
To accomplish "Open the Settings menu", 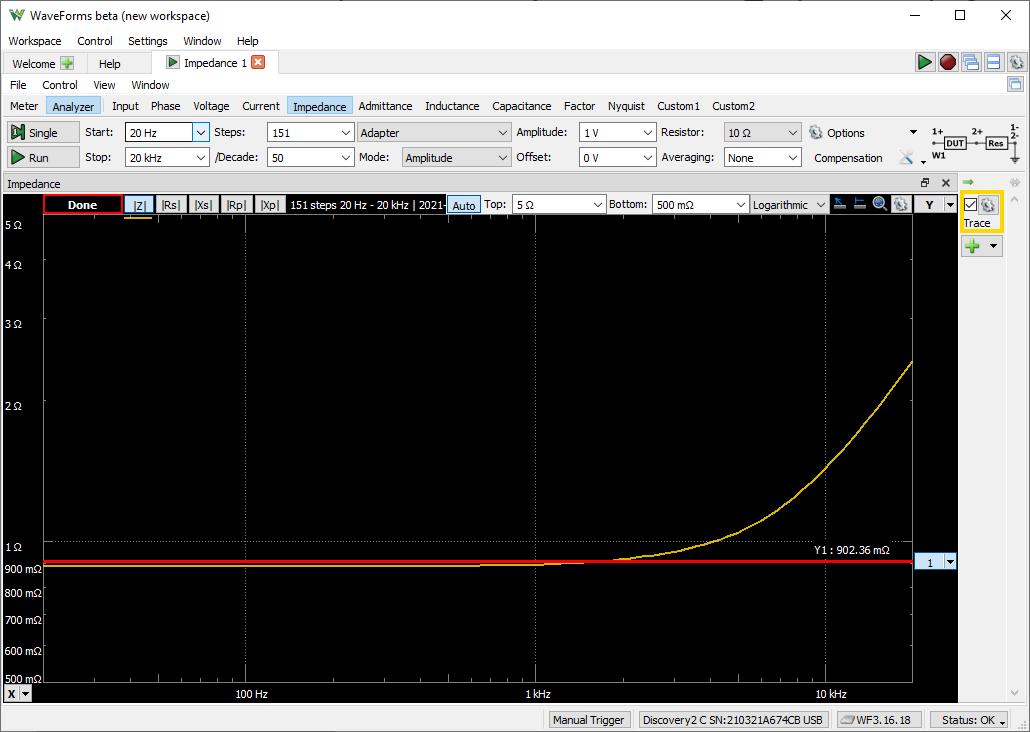I will (x=148, y=41).
